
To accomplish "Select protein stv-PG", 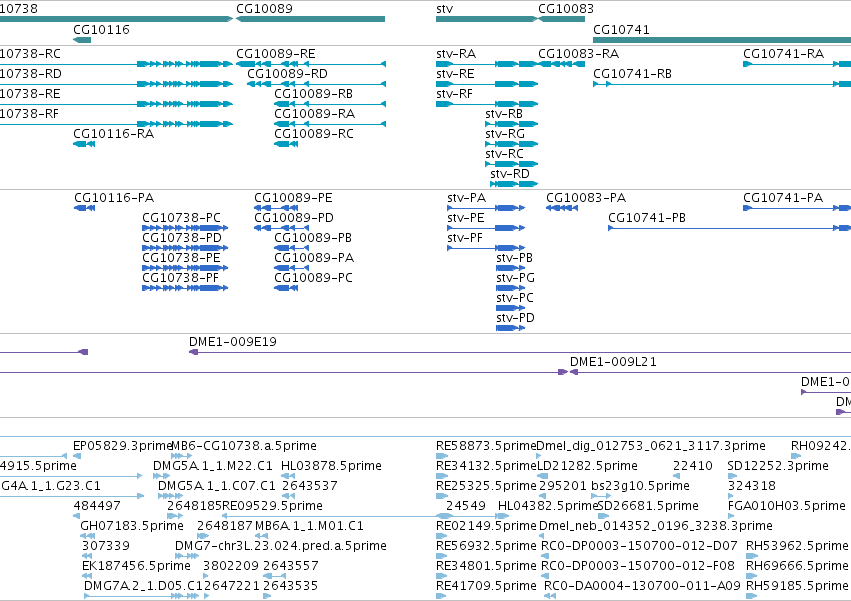I will pos(511,288).
